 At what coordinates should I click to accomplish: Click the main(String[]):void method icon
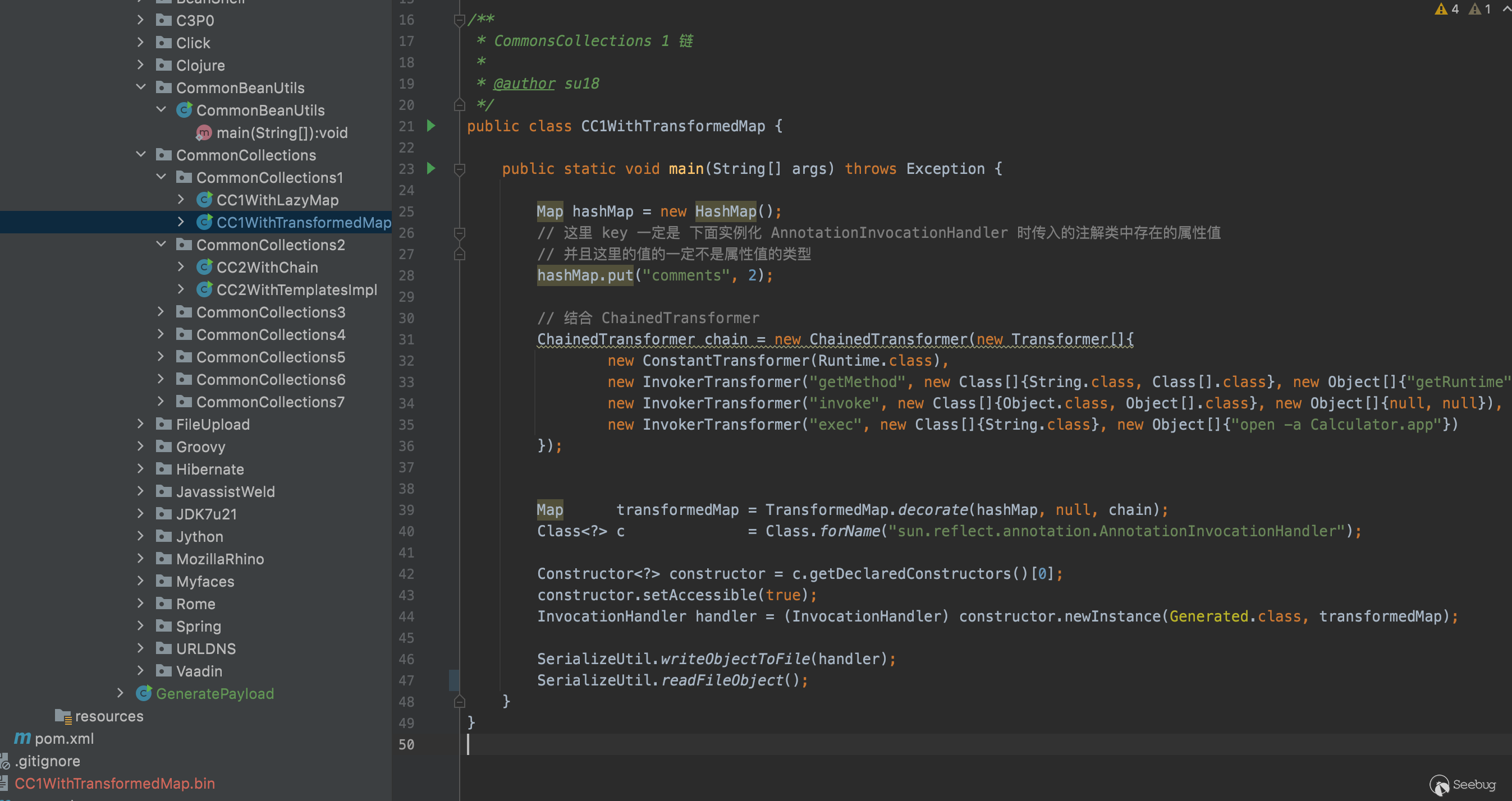(x=203, y=133)
